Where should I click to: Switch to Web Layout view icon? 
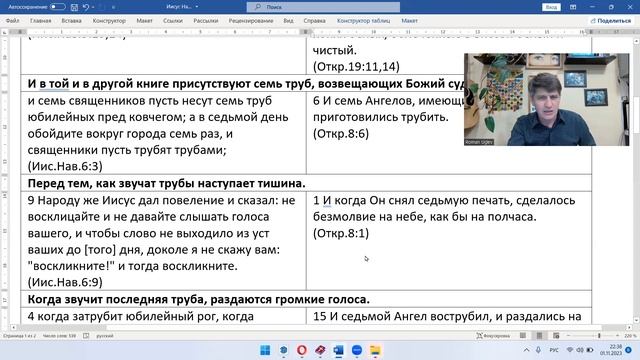coord(556,336)
